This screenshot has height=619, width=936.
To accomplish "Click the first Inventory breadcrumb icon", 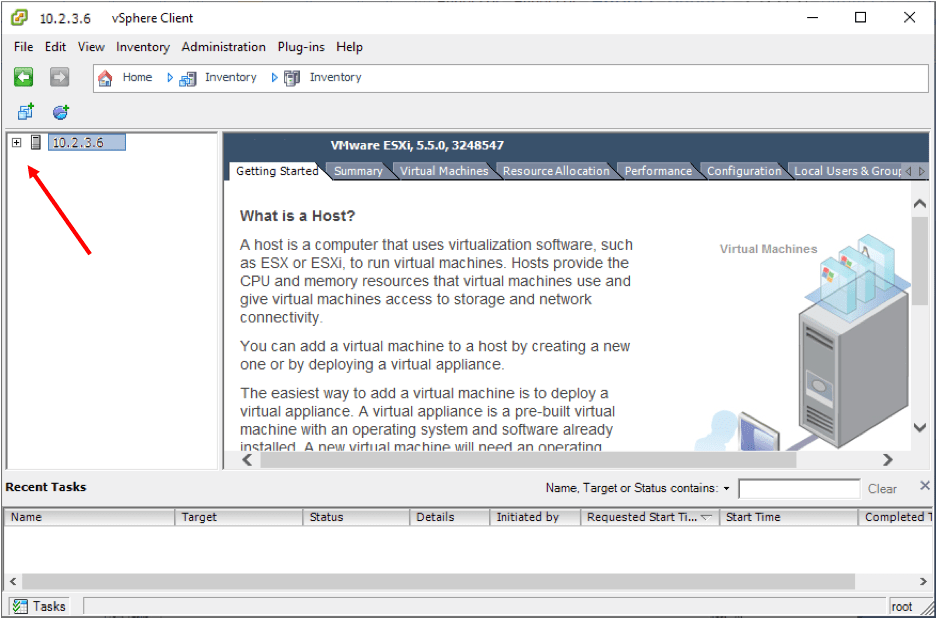I will tap(187, 78).
